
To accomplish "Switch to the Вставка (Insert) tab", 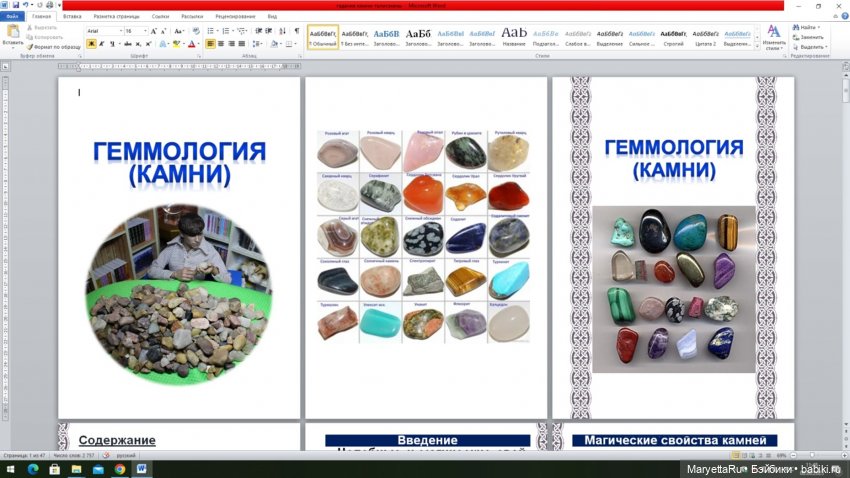I will tap(72, 16).
